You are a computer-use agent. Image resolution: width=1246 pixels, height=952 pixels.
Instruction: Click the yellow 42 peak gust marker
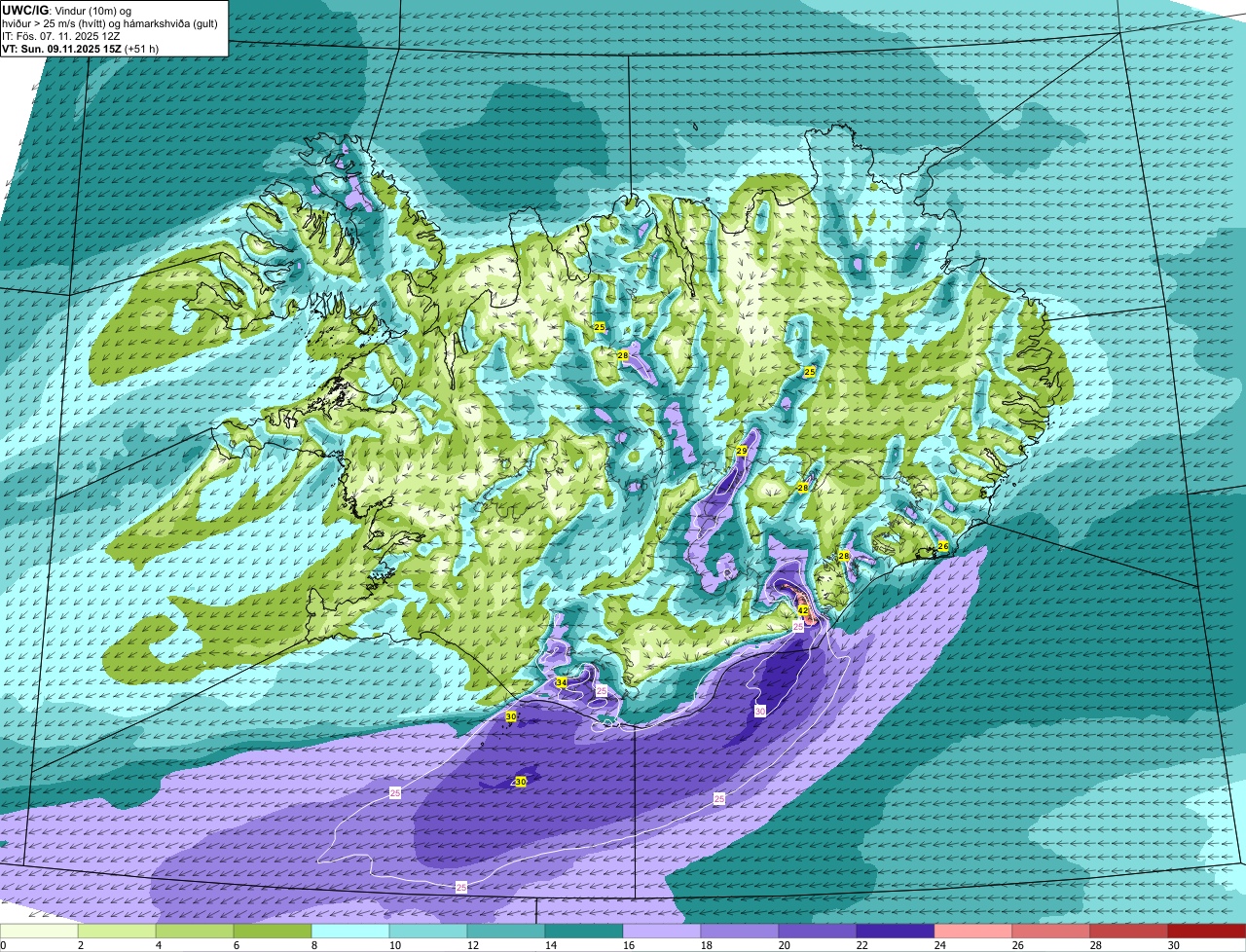pos(803,609)
